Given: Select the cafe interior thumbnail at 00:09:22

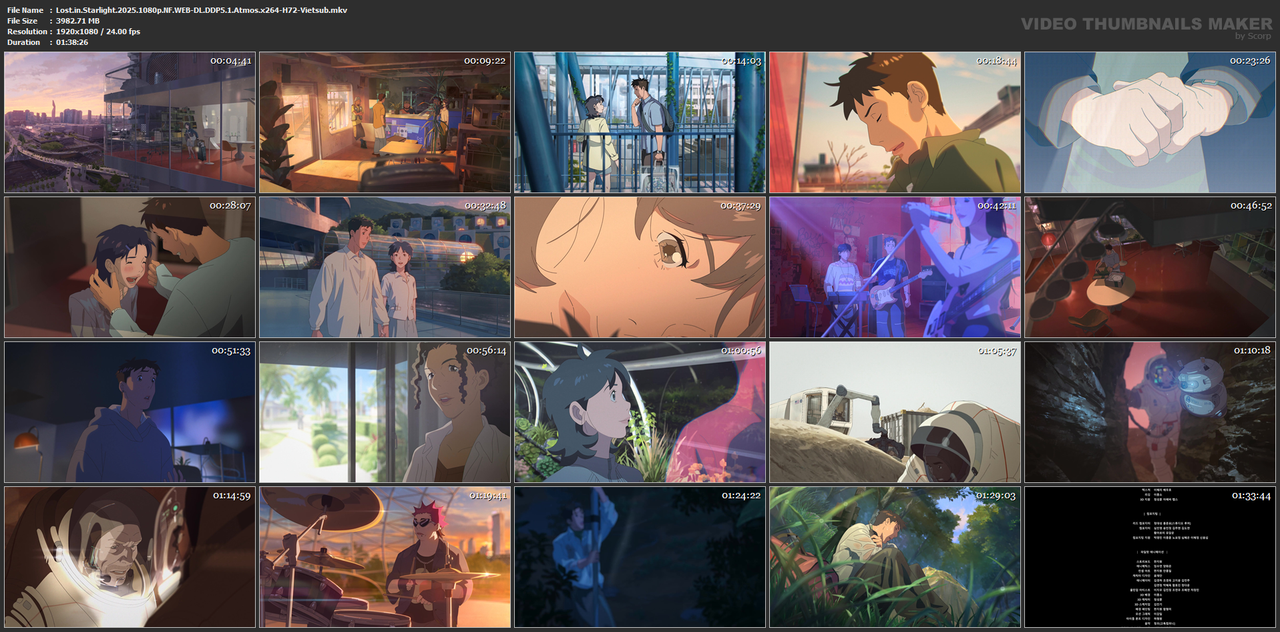Looking at the screenshot, I should (x=385, y=123).
